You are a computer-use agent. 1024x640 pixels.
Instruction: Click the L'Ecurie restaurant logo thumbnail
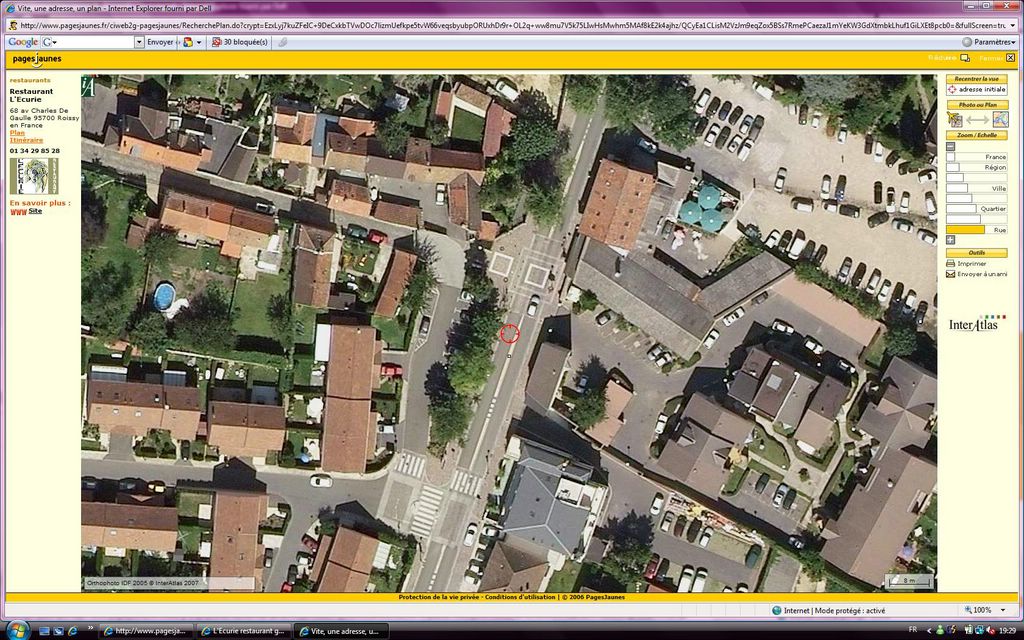tap(33, 175)
